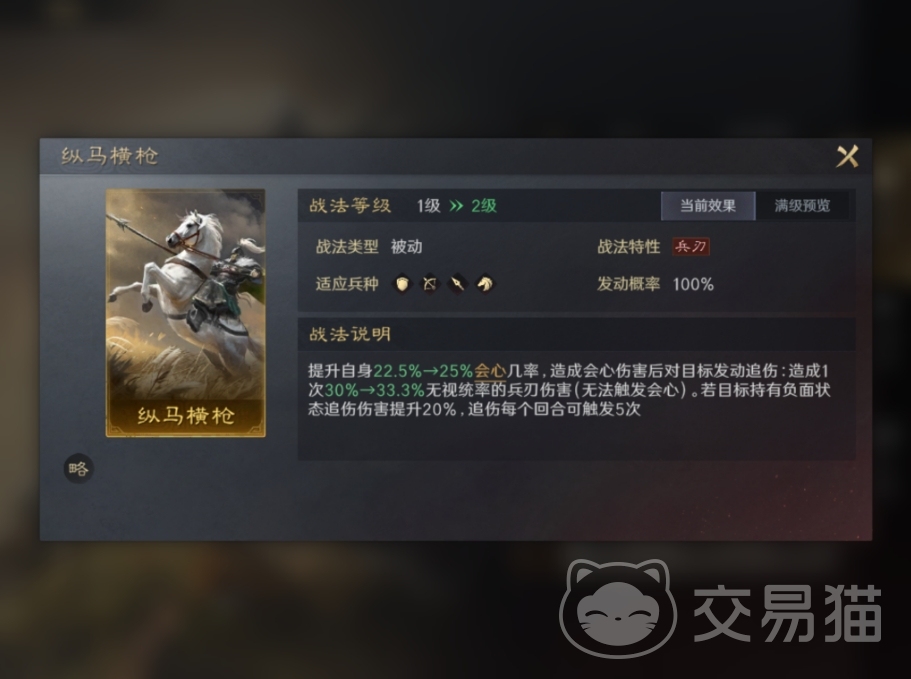Select the shield infantry troop icon
This screenshot has height=679, width=911.
[401, 284]
